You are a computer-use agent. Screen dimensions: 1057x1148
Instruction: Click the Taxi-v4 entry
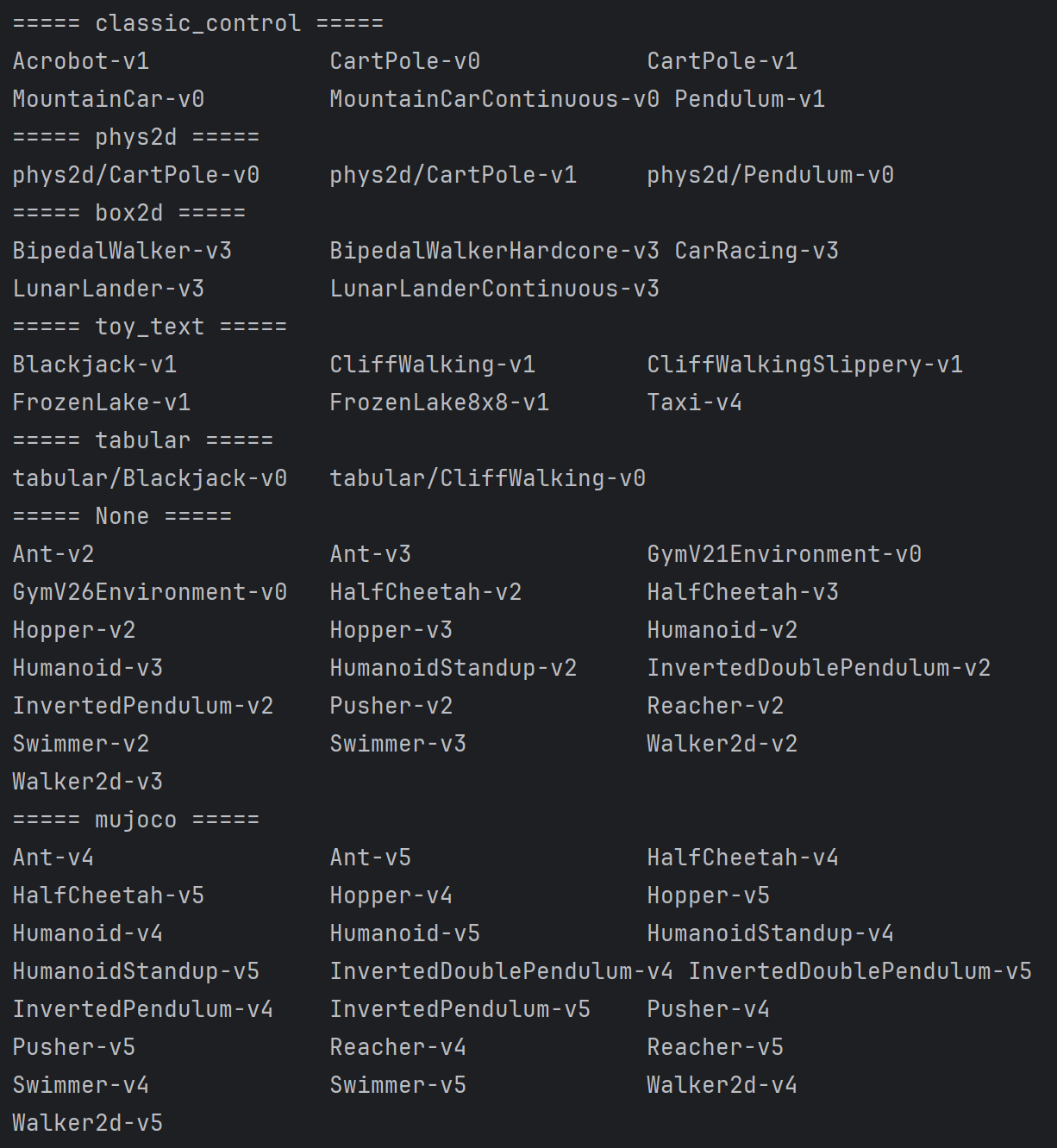click(695, 402)
